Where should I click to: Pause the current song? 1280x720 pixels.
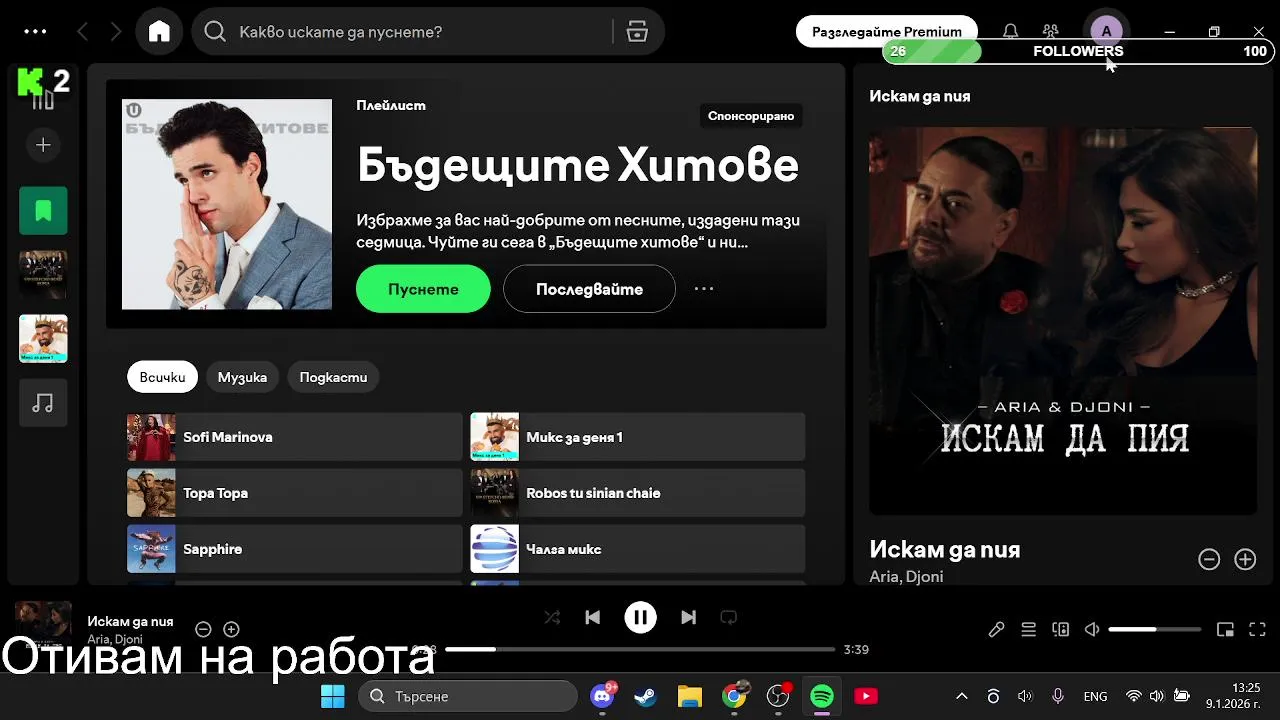[x=640, y=618]
